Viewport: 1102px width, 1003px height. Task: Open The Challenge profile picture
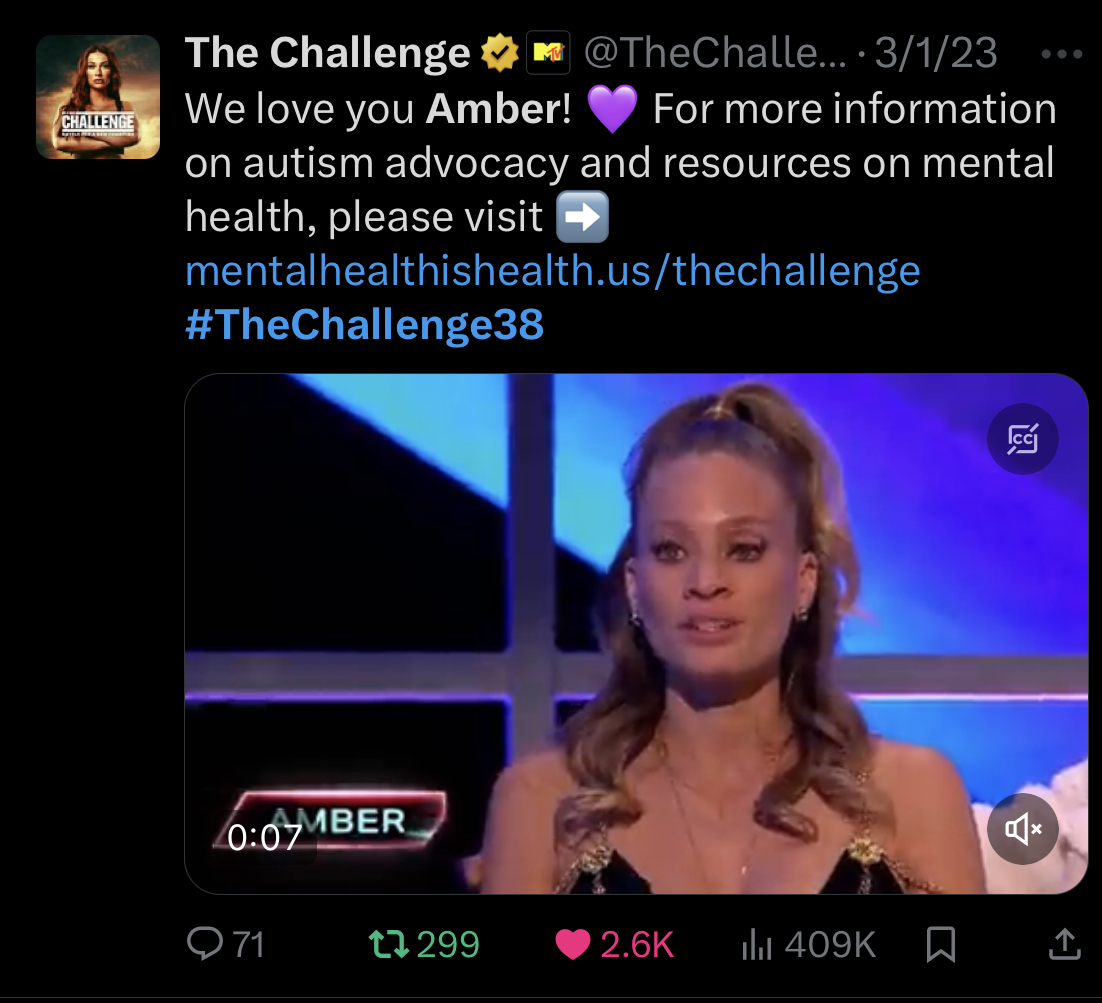[98, 97]
